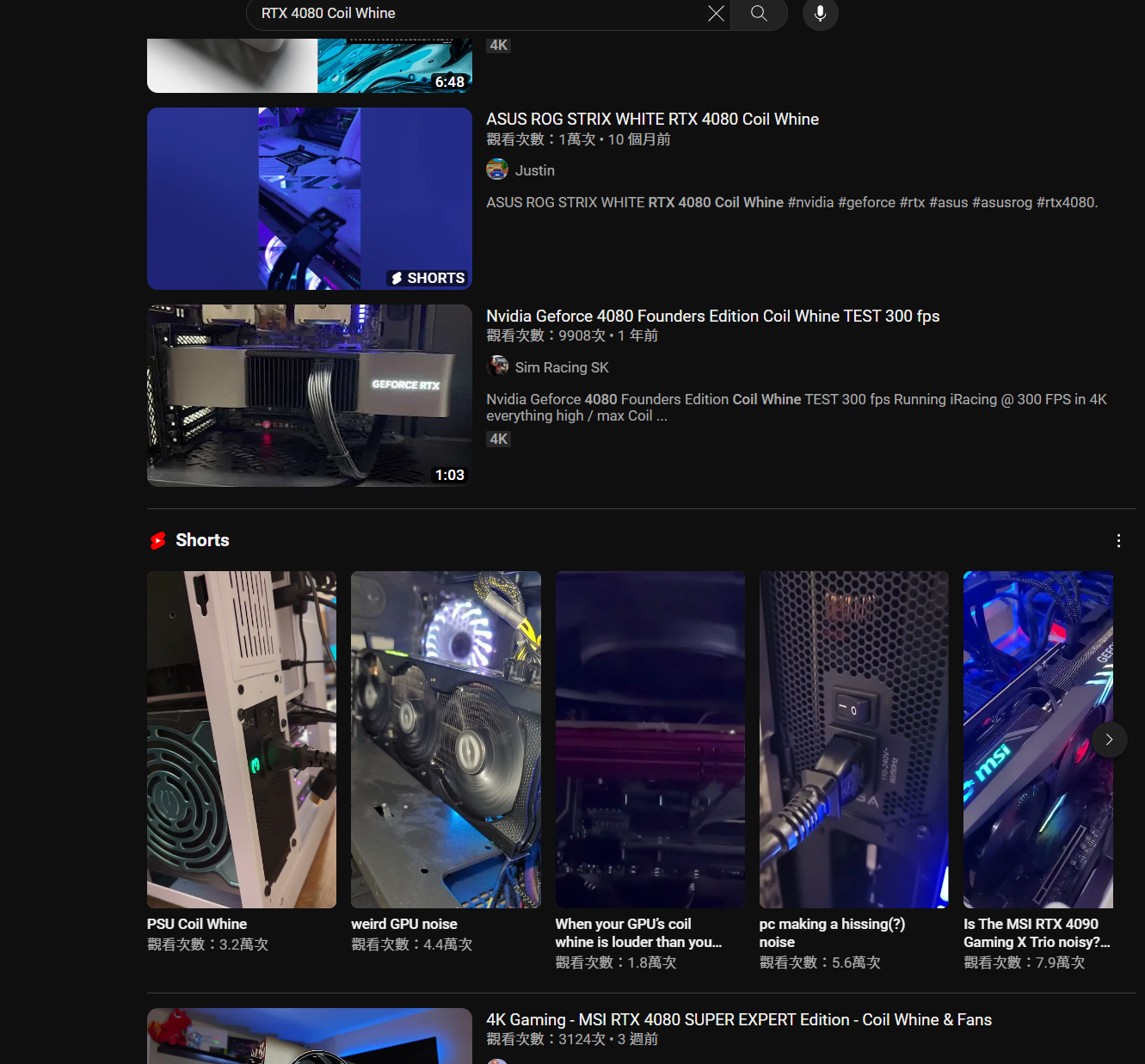Open the Justin channel name link

(x=535, y=170)
